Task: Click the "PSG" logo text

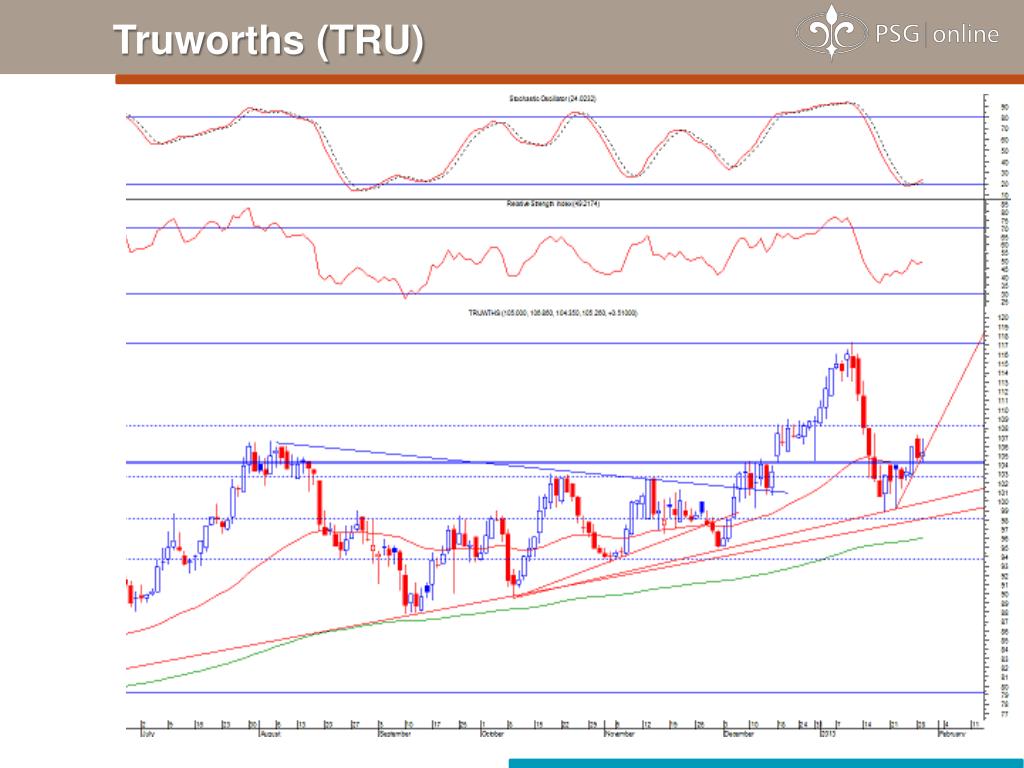Action: coord(898,33)
